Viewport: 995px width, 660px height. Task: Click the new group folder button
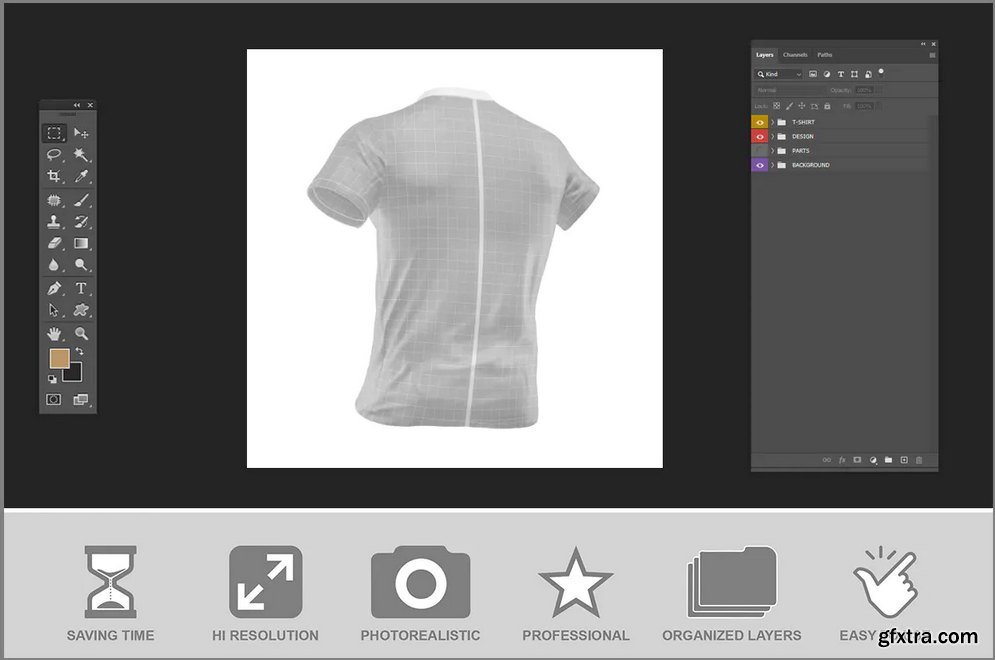[x=888, y=460]
